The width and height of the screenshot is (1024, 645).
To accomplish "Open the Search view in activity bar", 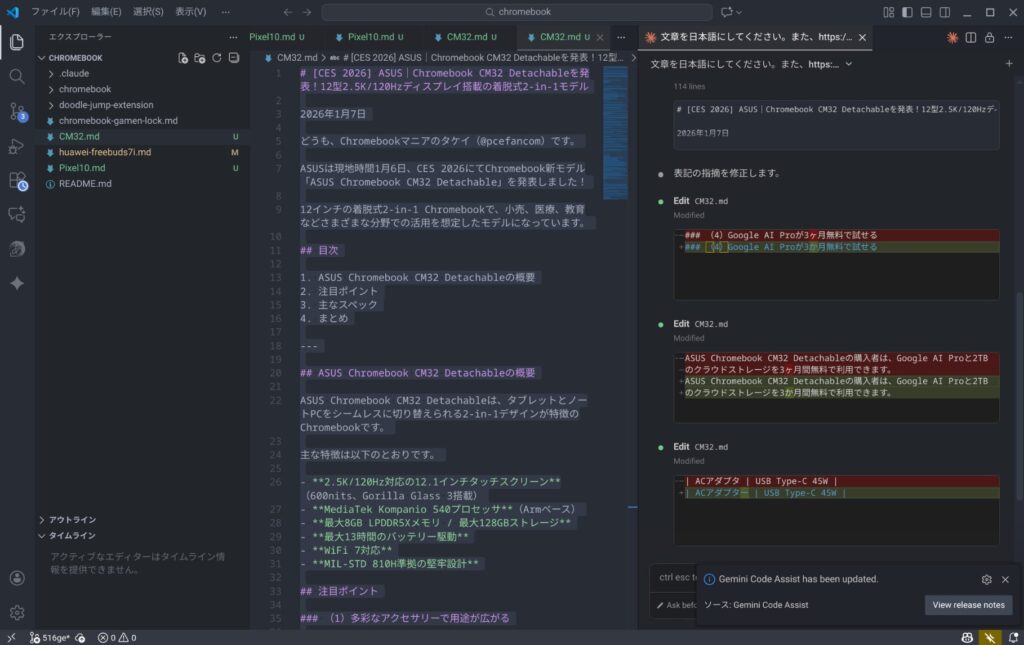I will tap(17, 76).
